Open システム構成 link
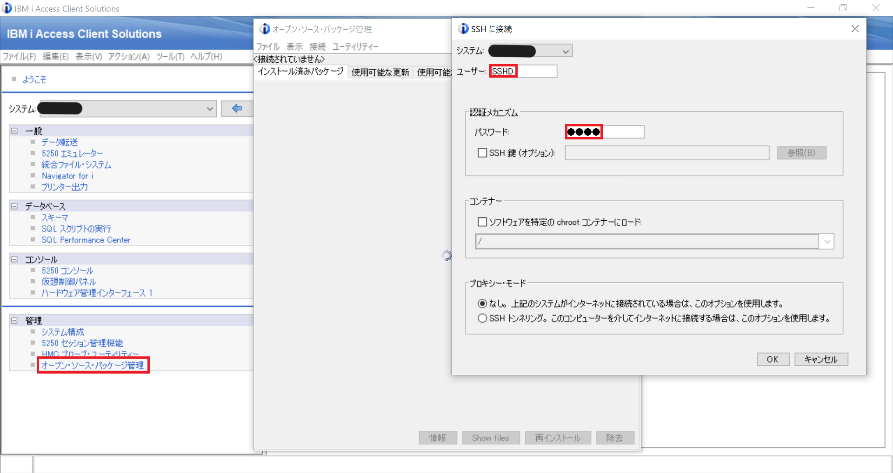The width and height of the screenshot is (893, 473). click(63, 332)
